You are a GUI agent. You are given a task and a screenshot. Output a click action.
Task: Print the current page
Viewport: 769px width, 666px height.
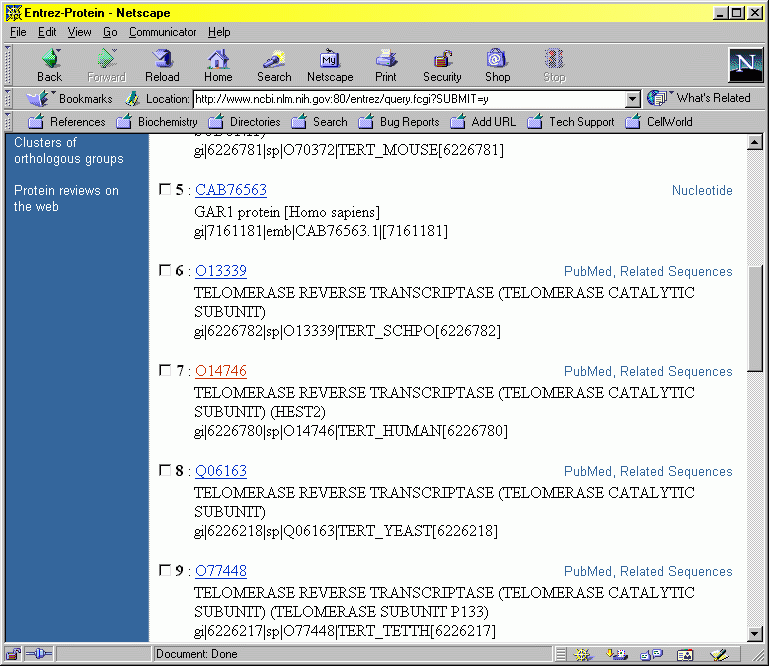386,66
